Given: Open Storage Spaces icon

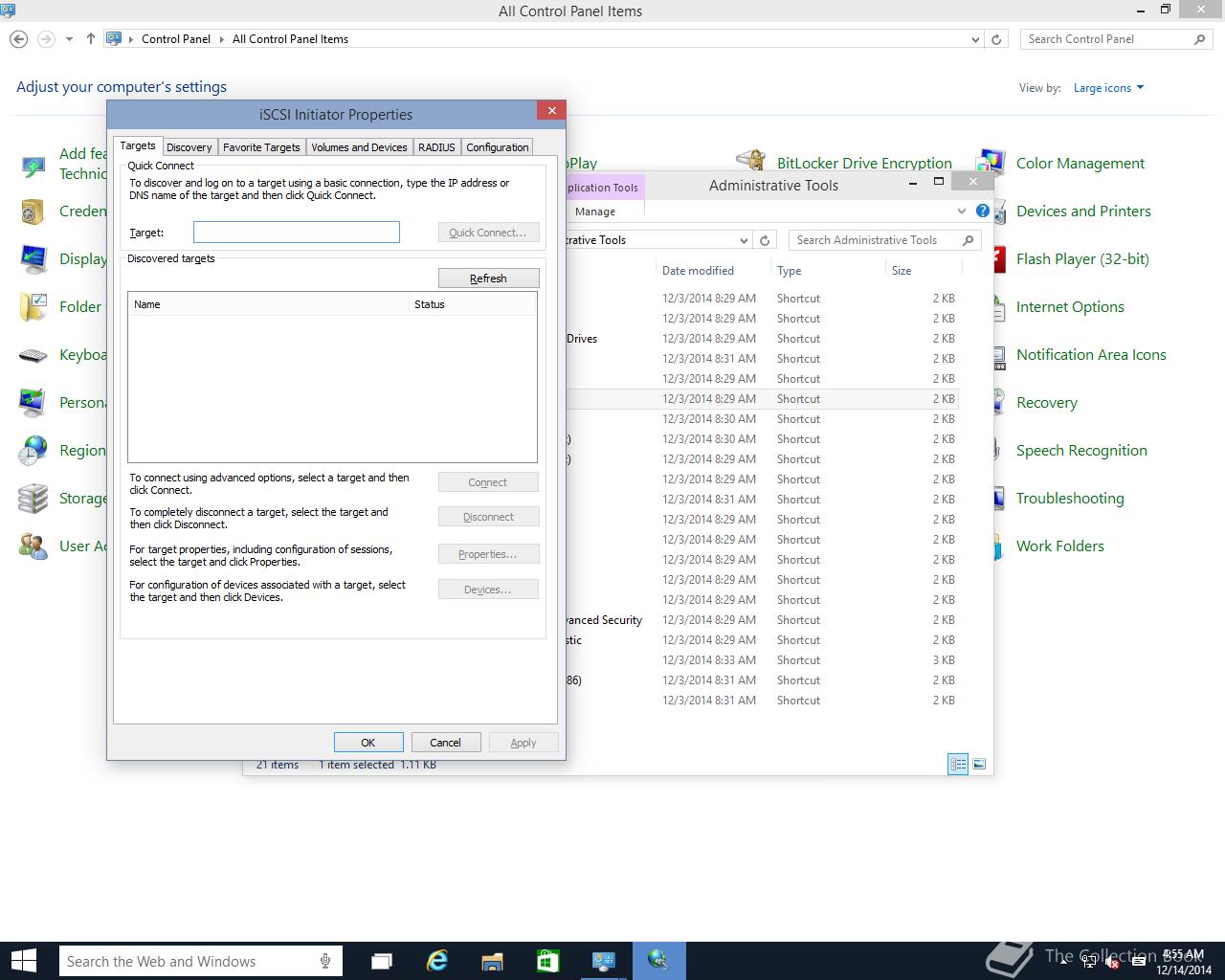Looking at the screenshot, I should click(x=33, y=499).
